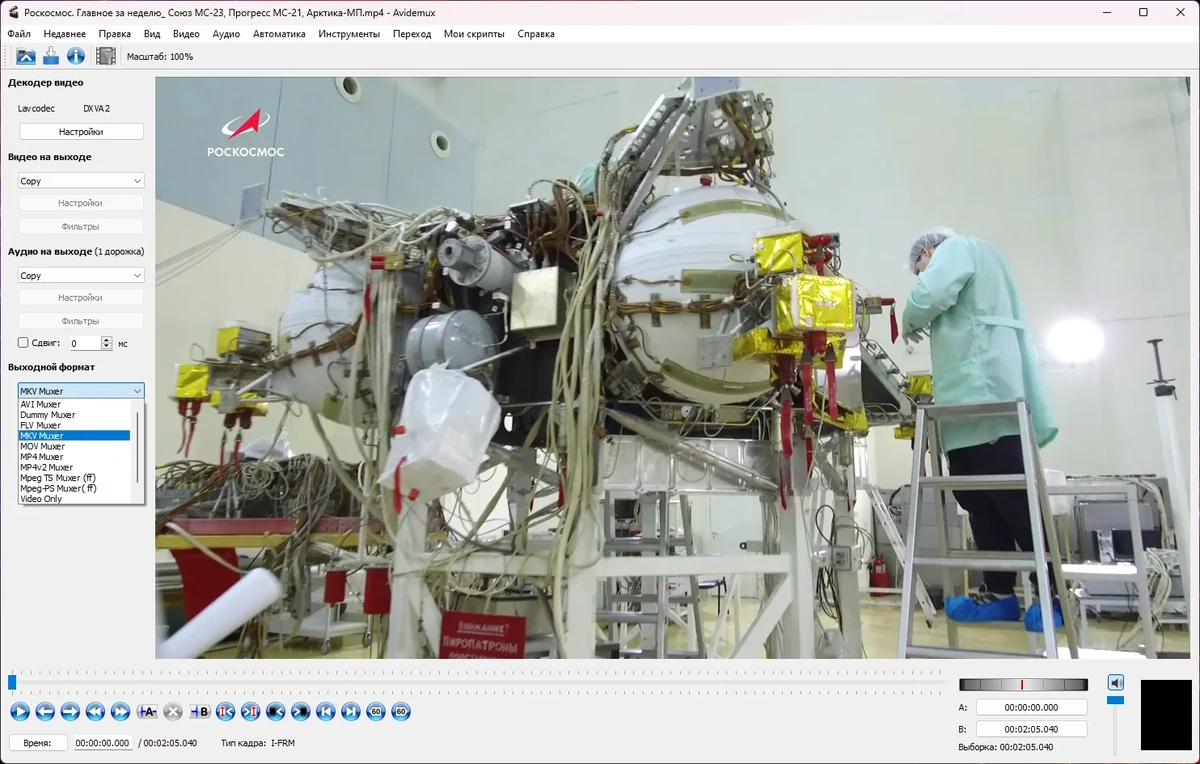The height and width of the screenshot is (764, 1200).
Task: Click the decoder Настройки button
Action: pyautogui.click(x=81, y=132)
